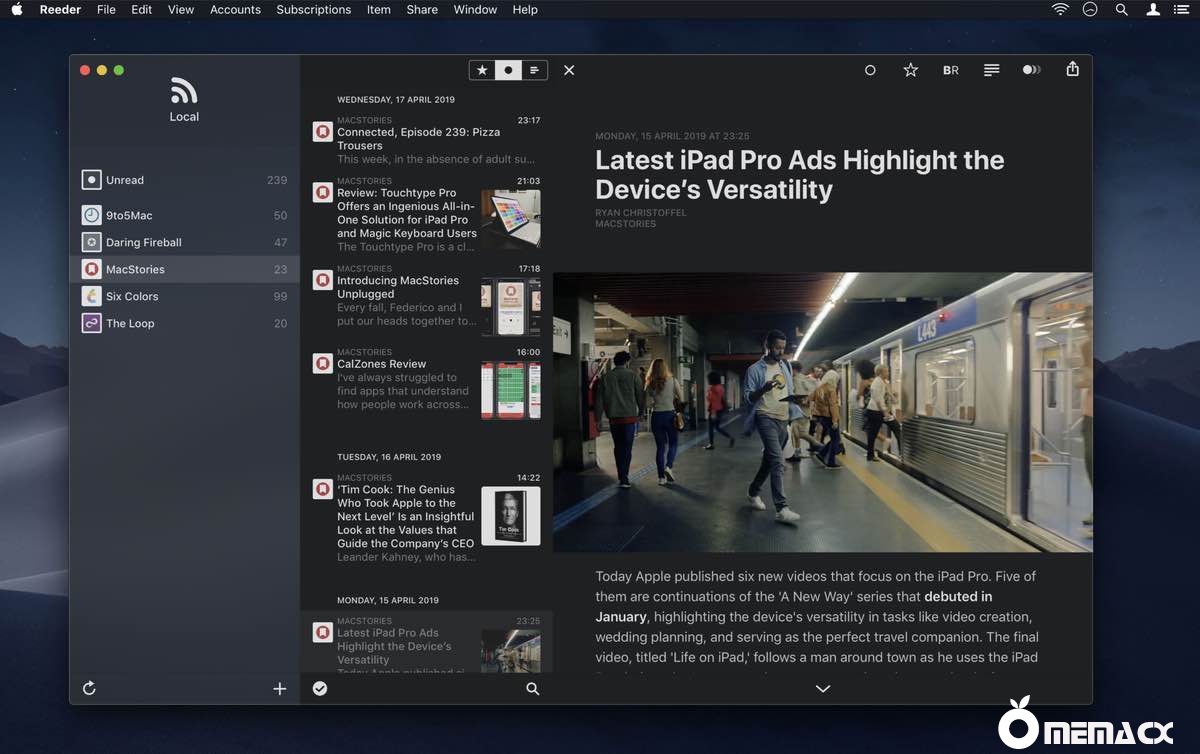Viewport: 1200px width, 754px height.
Task: Click the Local RSS account icon
Action: pyautogui.click(x=184, y=91)
